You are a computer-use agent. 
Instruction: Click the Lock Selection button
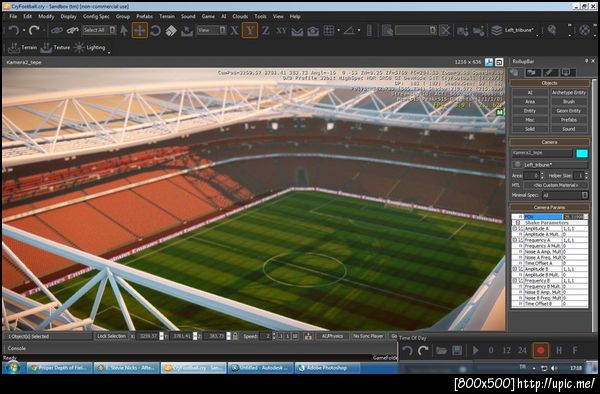pyautogui.click(x=111, y=336)
